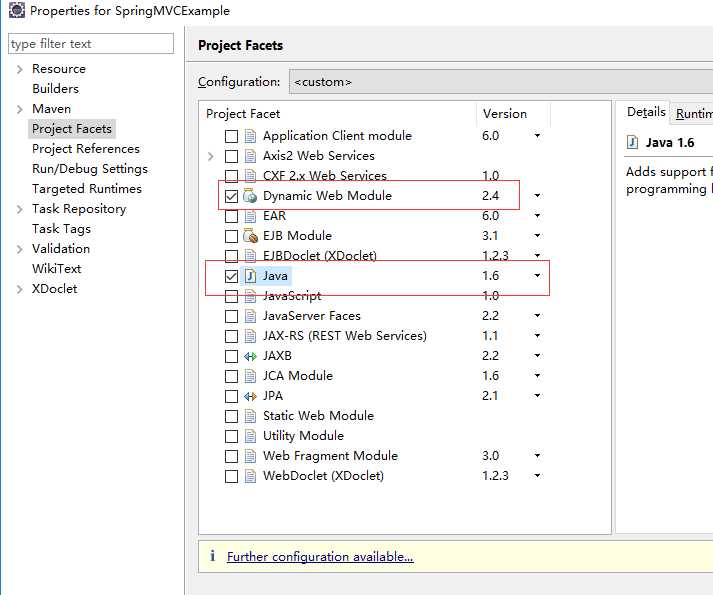Expand the Axis2 Web Services facet group
This screenshot has width=713, height=595.
(x=211, y=156)
